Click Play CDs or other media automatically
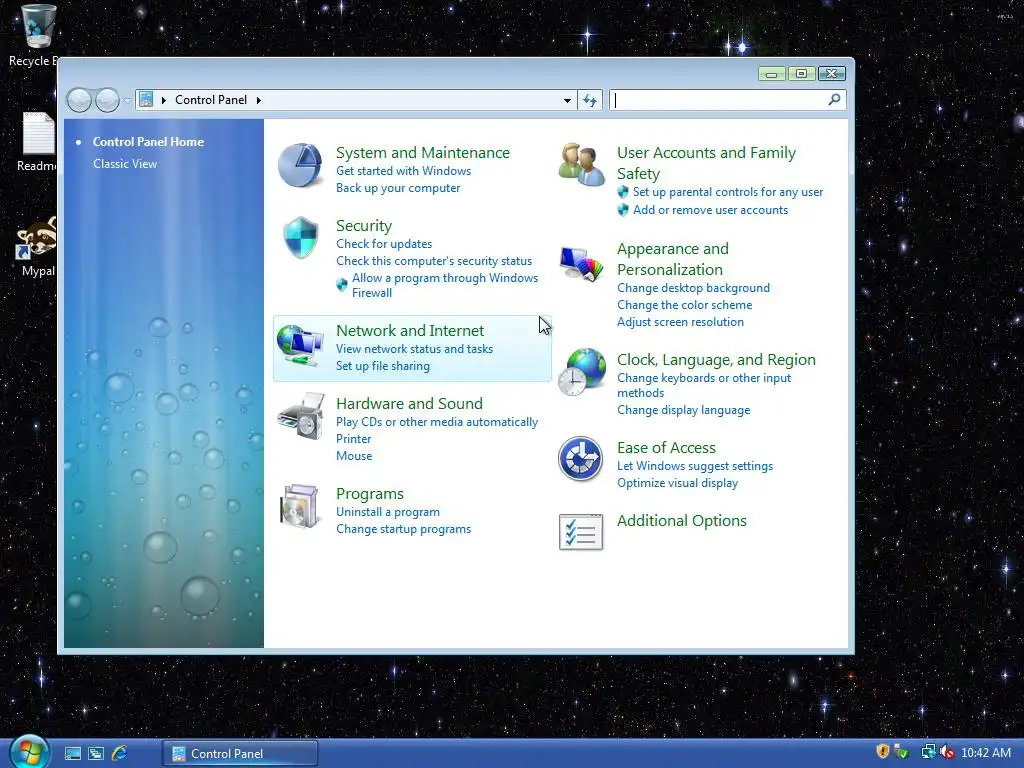This screenshot has height=768, width=1024. [437, 422]
